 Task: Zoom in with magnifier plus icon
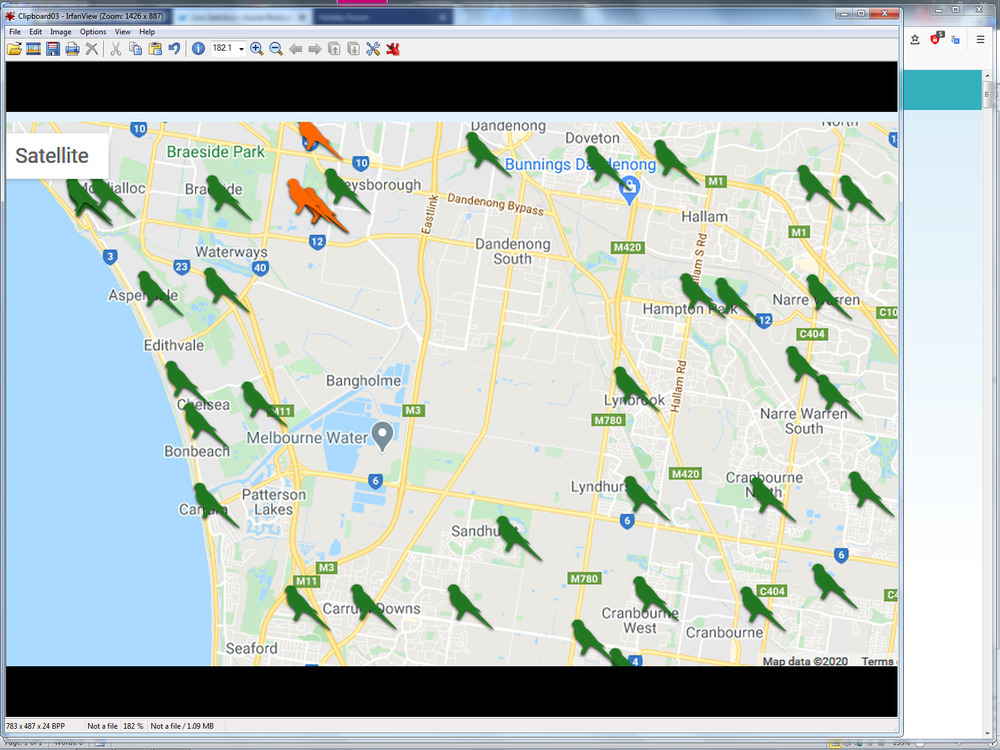(257, 49)
